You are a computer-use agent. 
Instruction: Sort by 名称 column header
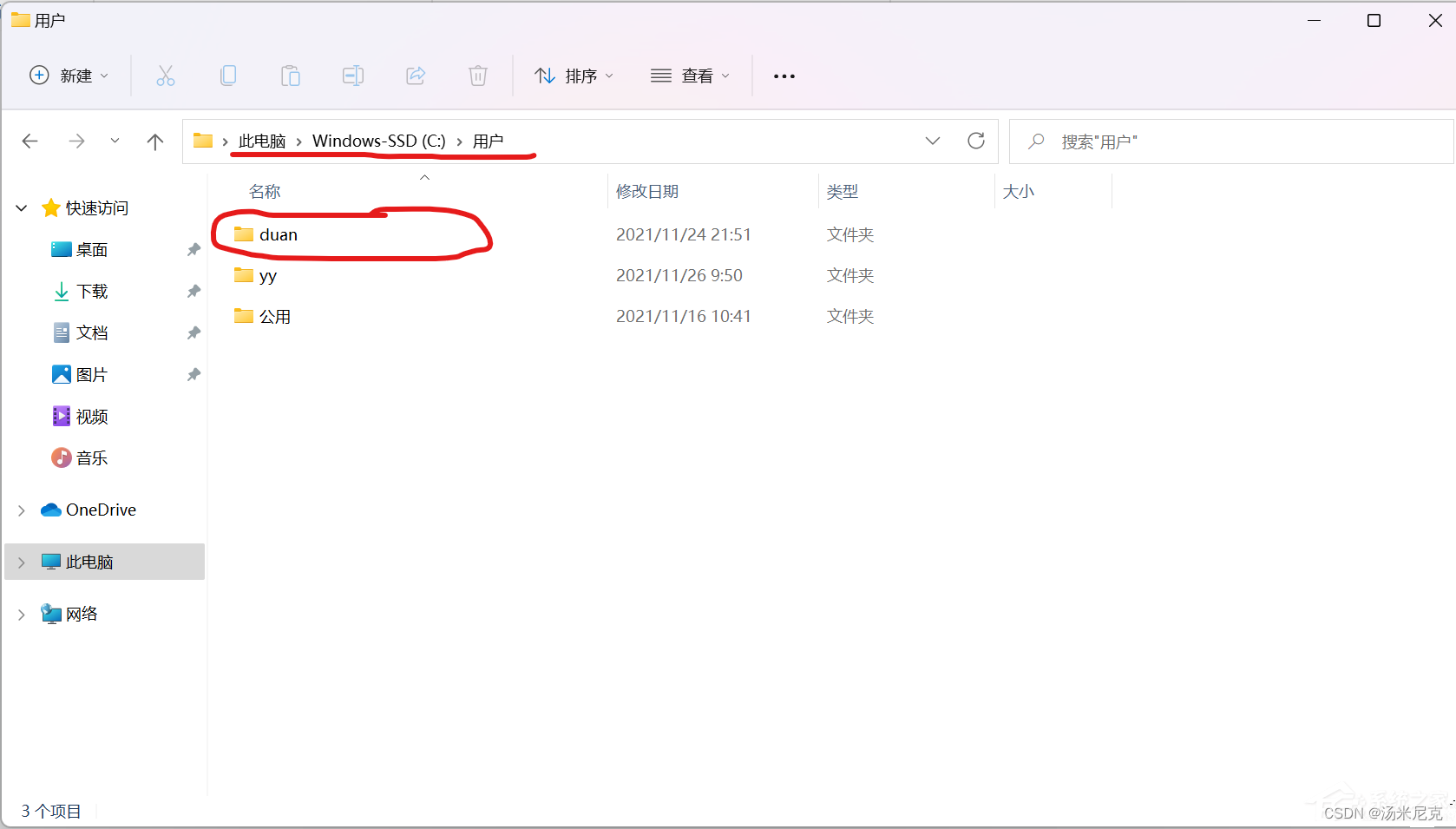265,192
